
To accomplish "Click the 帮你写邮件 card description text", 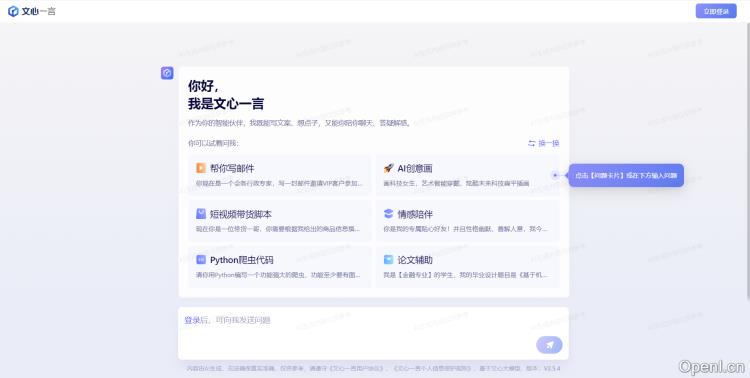I will point(279,183).
